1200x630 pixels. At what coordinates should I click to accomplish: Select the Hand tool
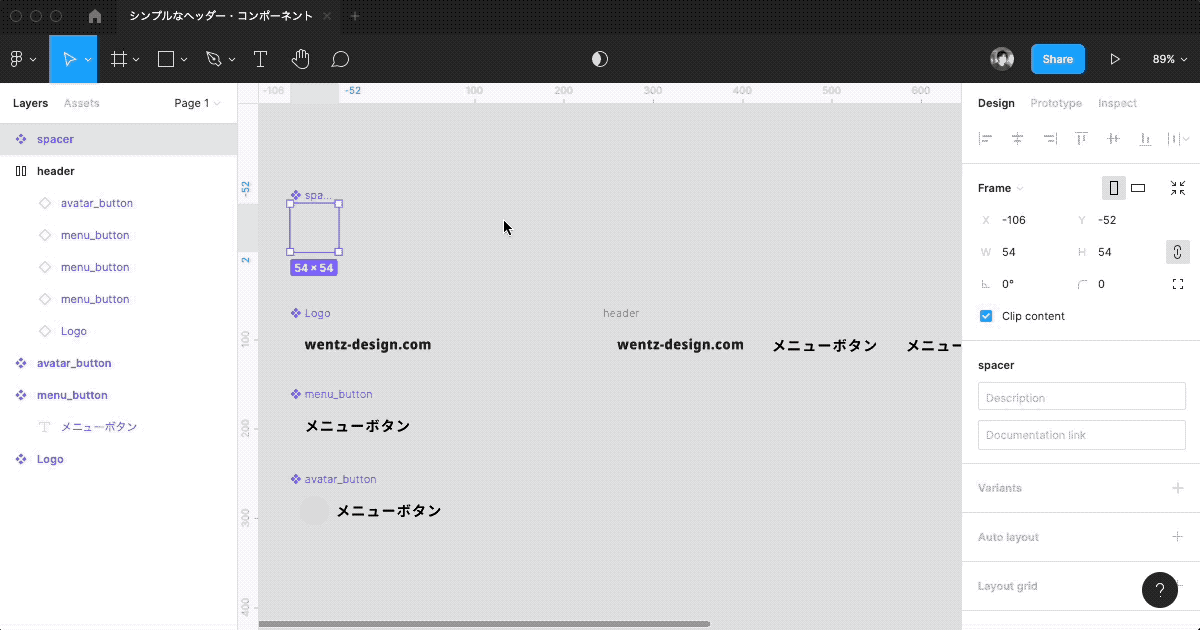coord(300,60)
